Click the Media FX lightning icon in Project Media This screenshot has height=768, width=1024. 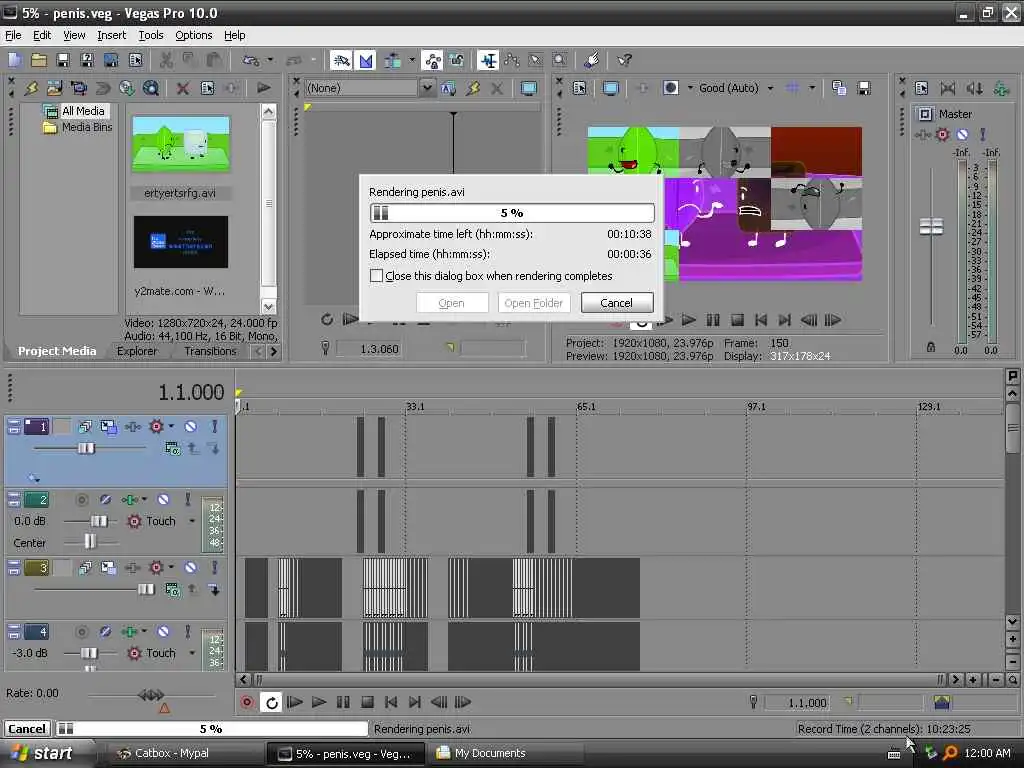[x=31, y=88]
